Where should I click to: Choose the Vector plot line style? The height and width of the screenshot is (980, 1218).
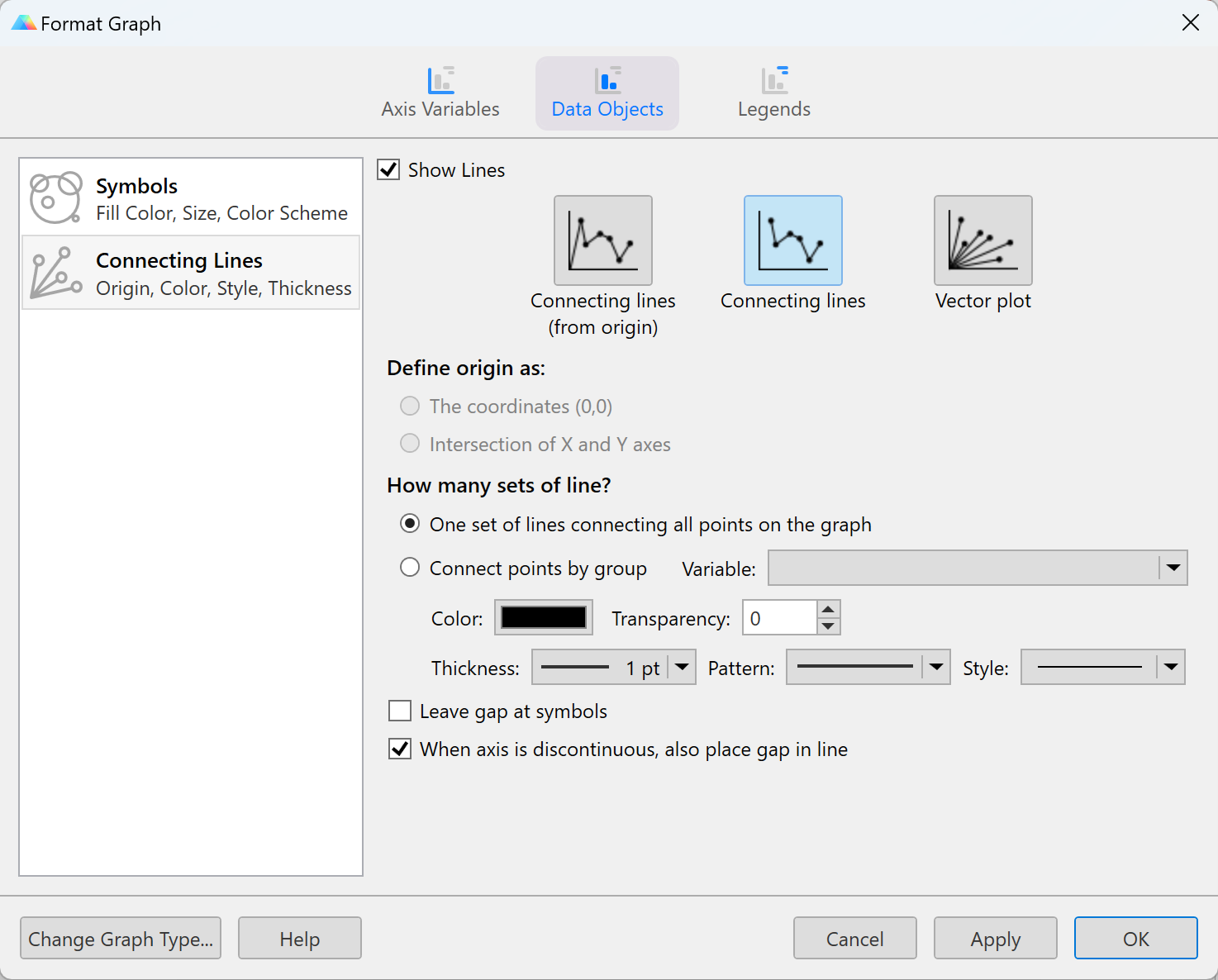[982, 240]
